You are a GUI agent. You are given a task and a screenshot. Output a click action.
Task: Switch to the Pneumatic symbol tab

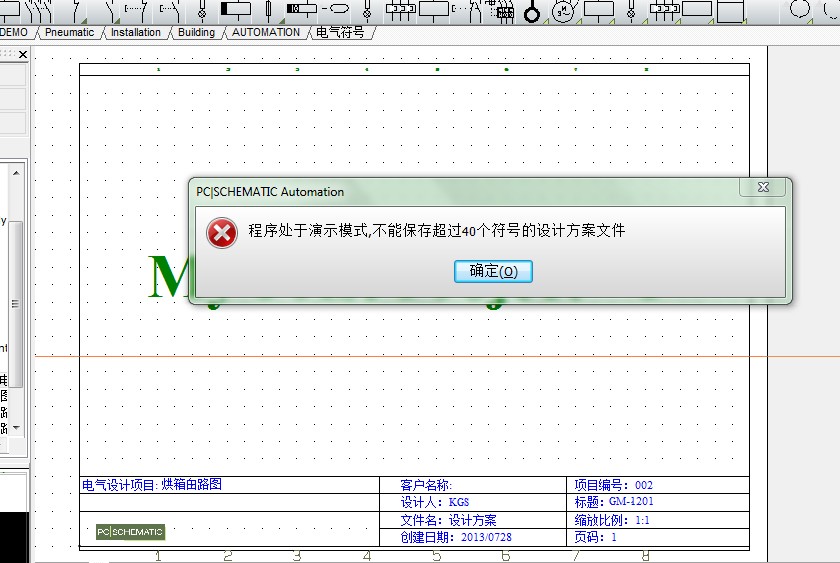(x=69, y=33)
